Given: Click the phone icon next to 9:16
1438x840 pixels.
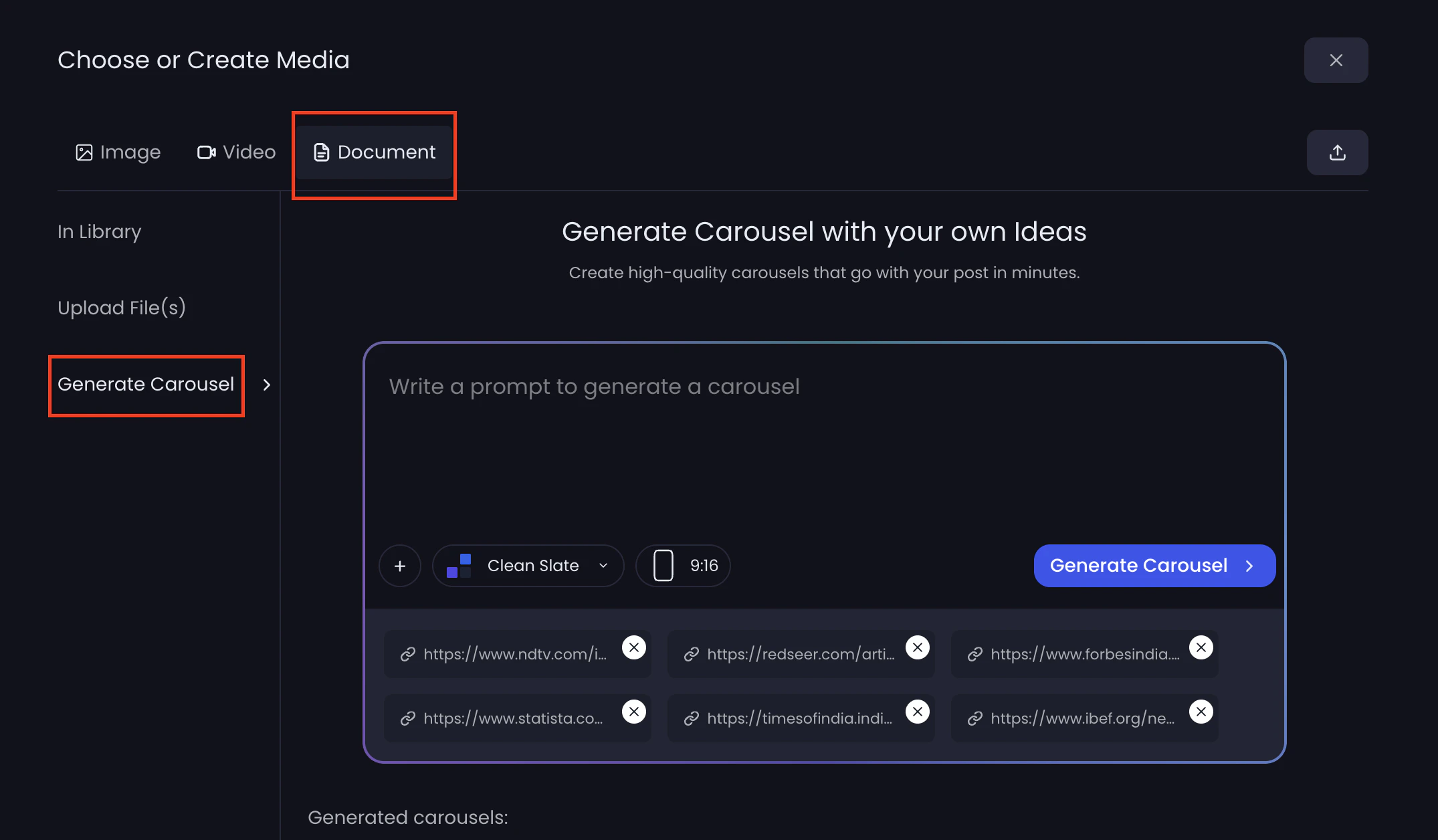Looking at the screenshot, I should (x=663, y=565).
